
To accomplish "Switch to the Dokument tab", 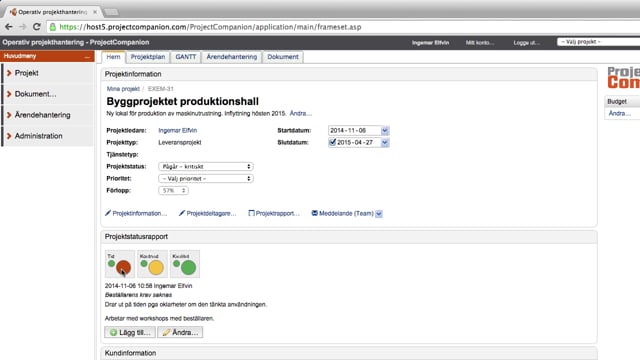I will (x=283, y=57).
